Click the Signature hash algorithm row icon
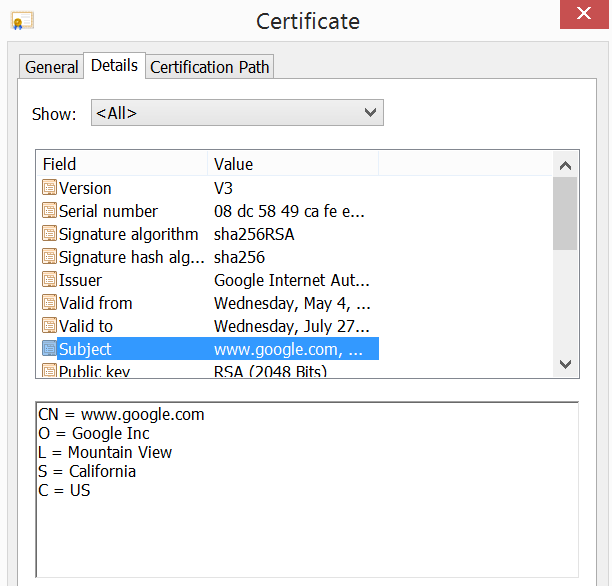The image size is (612, 586). 49,257
